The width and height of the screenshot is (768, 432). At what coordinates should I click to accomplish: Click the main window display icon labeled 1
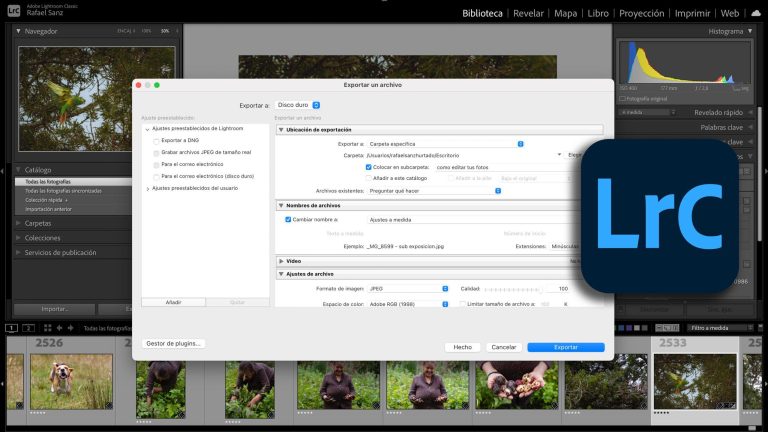coord(12,328)
